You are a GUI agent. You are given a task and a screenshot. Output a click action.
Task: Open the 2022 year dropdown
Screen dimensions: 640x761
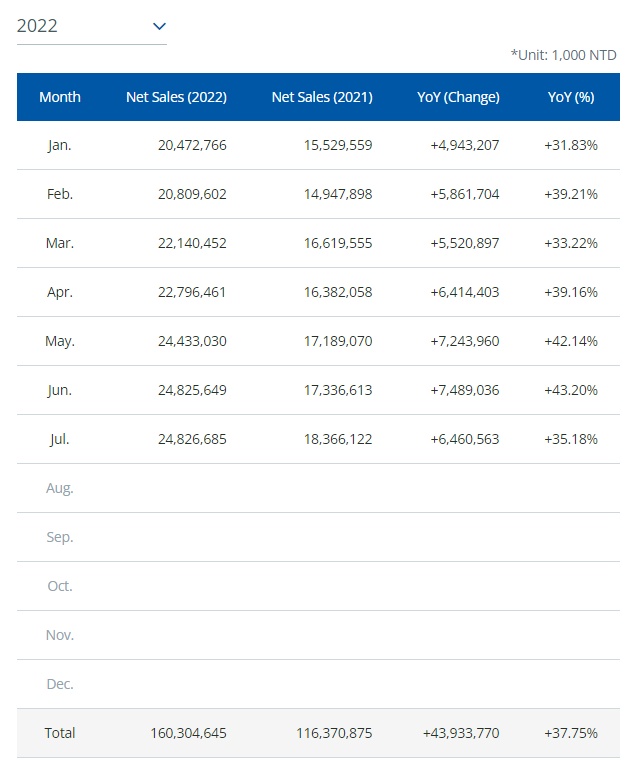pos(90,26)
